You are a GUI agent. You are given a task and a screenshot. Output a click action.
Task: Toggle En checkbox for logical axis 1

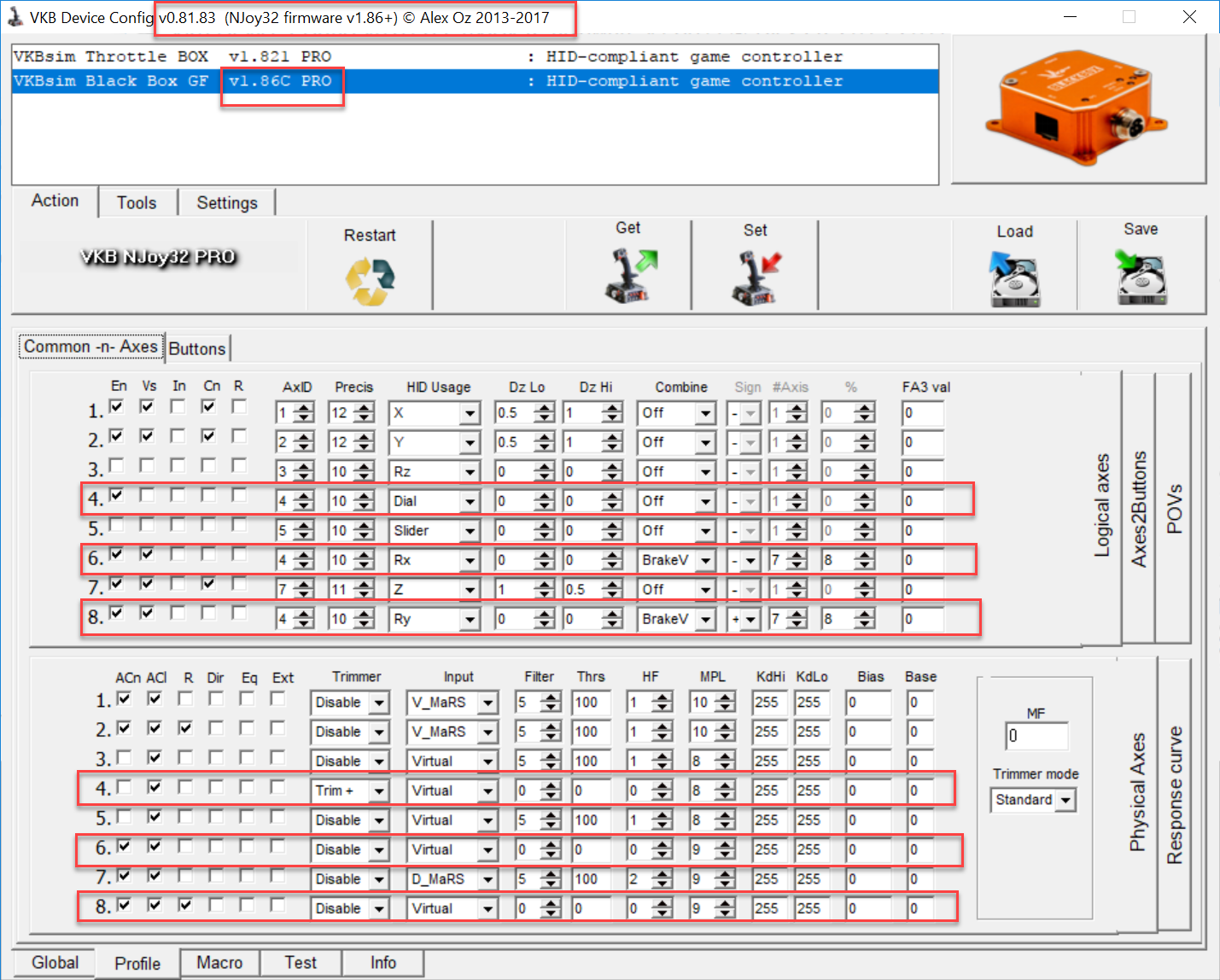click(117, 407)
